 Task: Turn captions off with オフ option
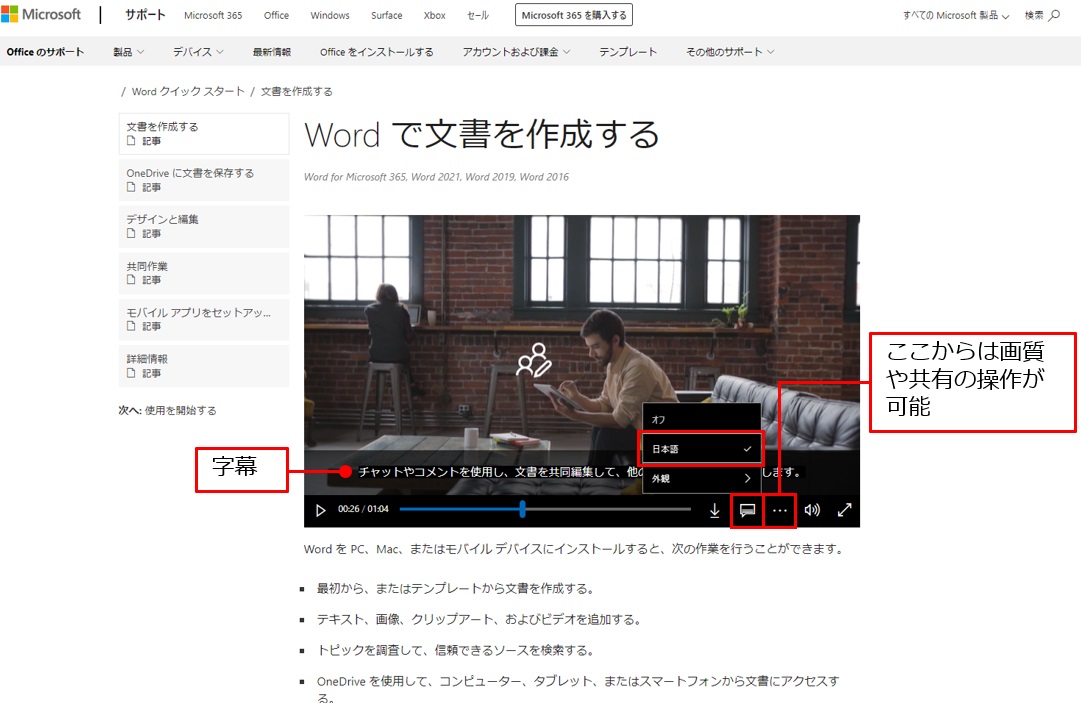[x=702, y=419]
